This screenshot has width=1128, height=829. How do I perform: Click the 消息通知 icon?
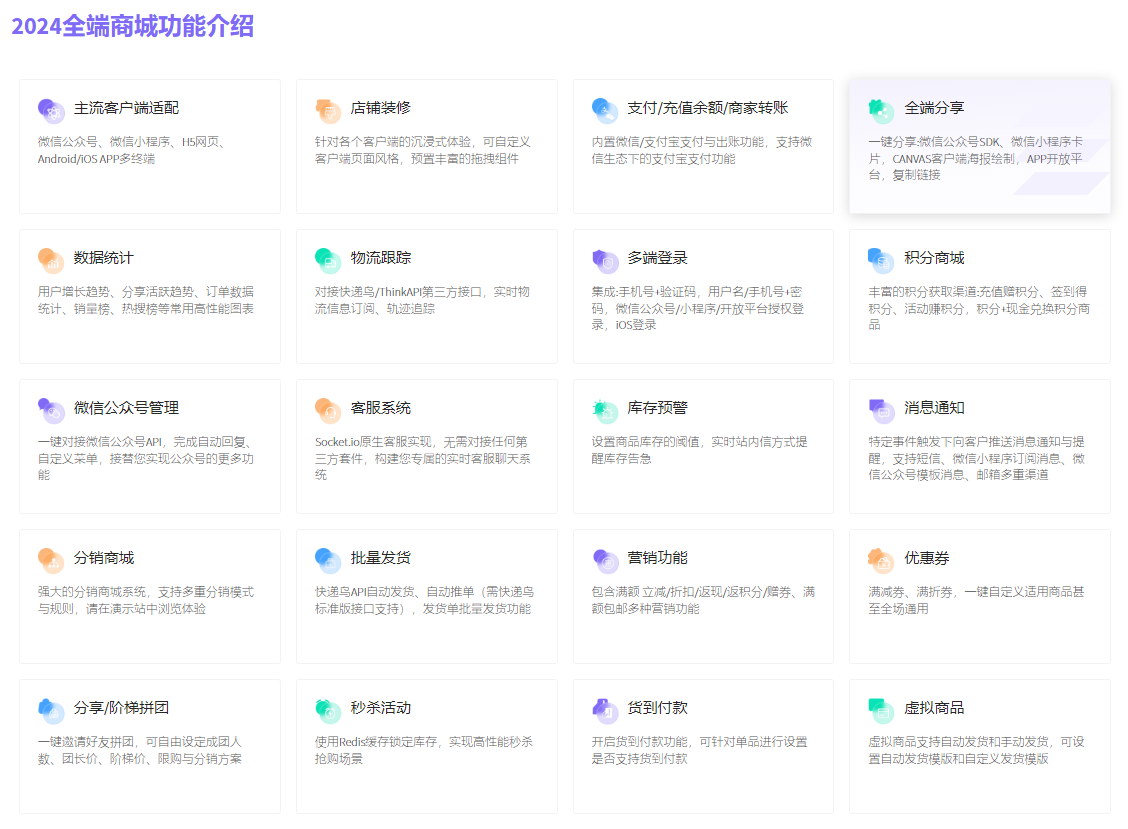point(881,410)
